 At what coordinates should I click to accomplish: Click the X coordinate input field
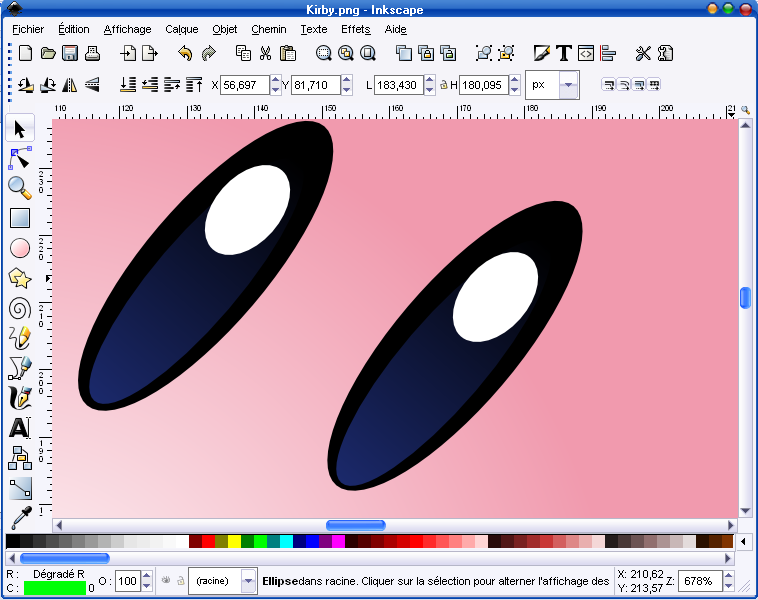coord(244,85)
